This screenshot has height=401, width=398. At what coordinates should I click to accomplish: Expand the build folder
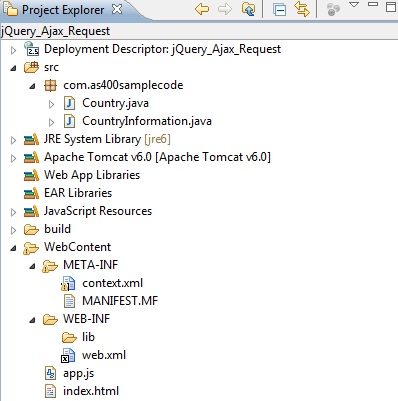[x=13, y=230]
